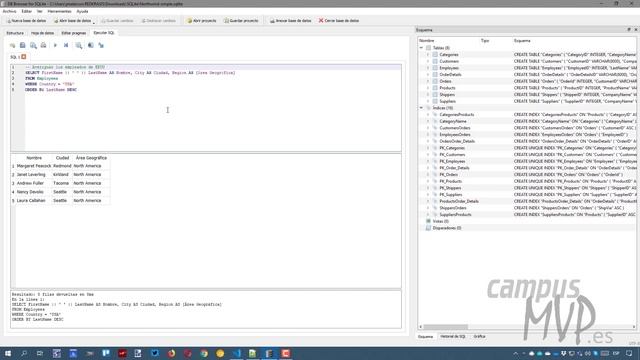The height and width of the screenshot is (360, 640).
Task: Click the Categories table icon
Action: (435, 55)
